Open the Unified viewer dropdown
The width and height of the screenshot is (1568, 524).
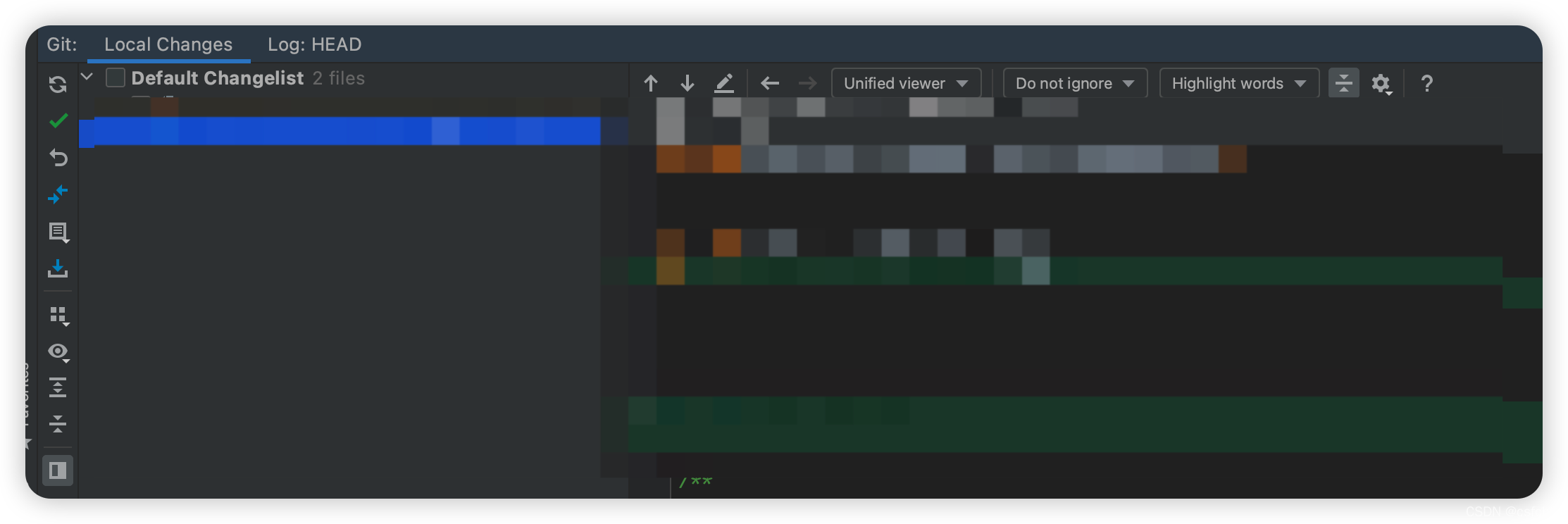[x=906, y=83]
